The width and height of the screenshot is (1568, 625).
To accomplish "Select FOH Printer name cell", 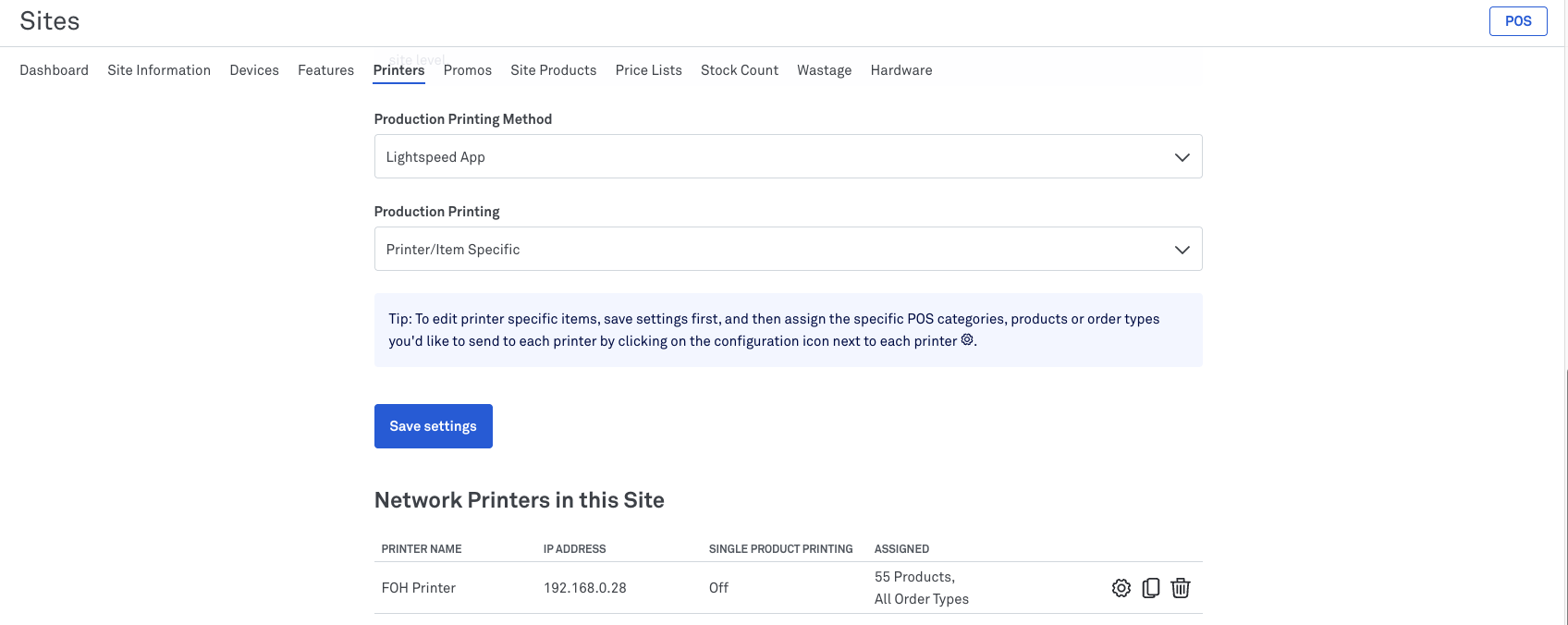I will 419,588.
